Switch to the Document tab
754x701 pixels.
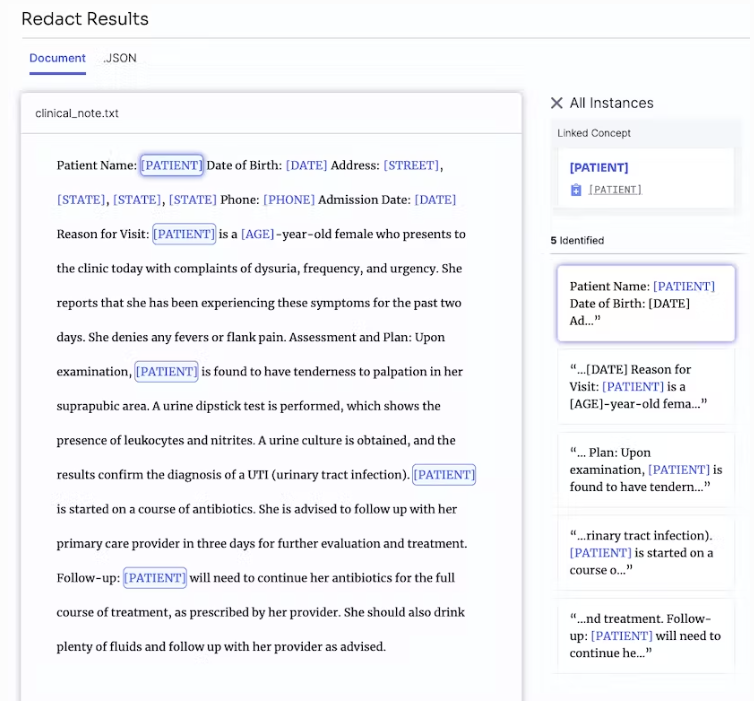click(57, 58)
